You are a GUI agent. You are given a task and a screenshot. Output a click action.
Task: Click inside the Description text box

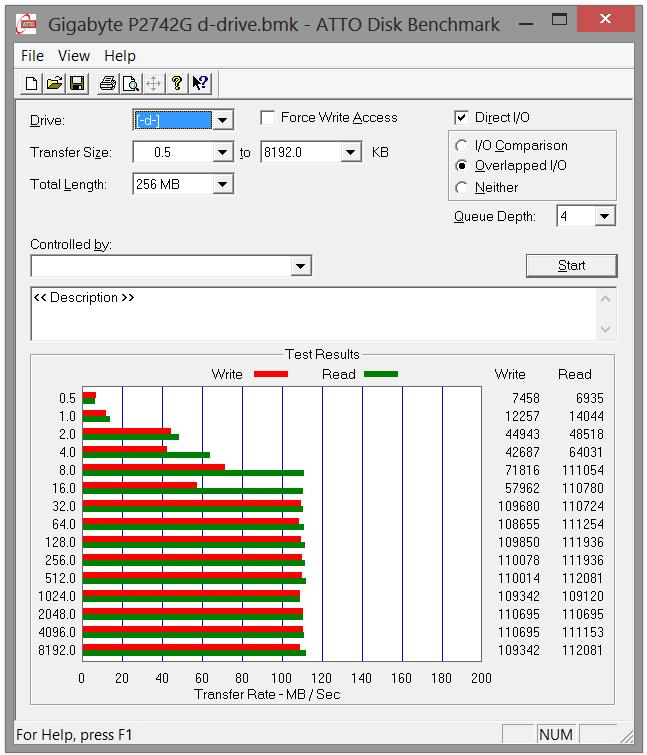click(313, 314)
